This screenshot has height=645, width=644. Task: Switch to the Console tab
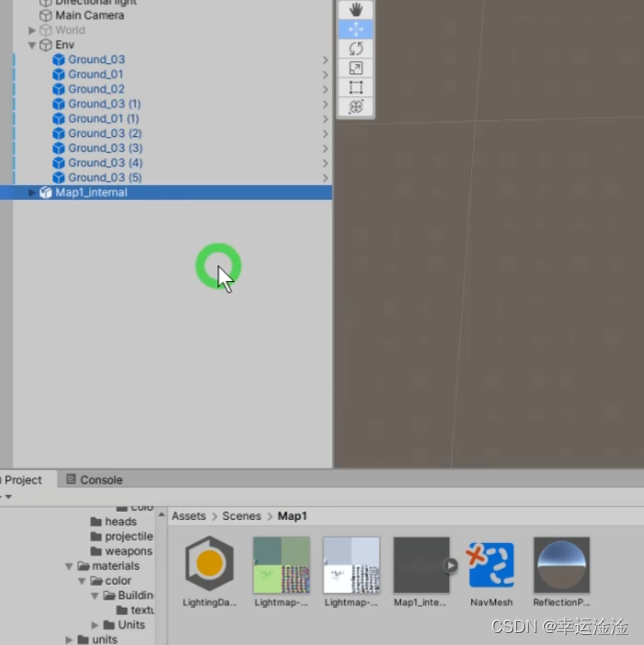point(94,480)
